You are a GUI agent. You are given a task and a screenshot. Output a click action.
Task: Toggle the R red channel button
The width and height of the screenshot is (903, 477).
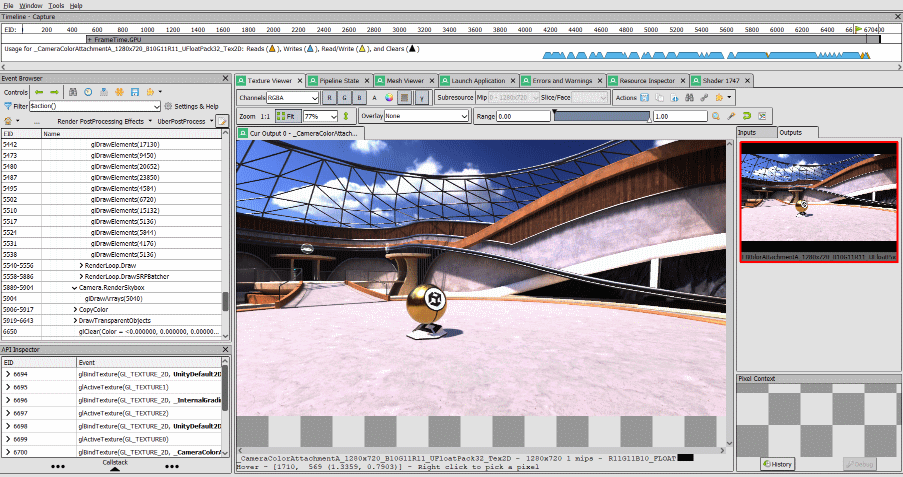[x=329, y=97]
